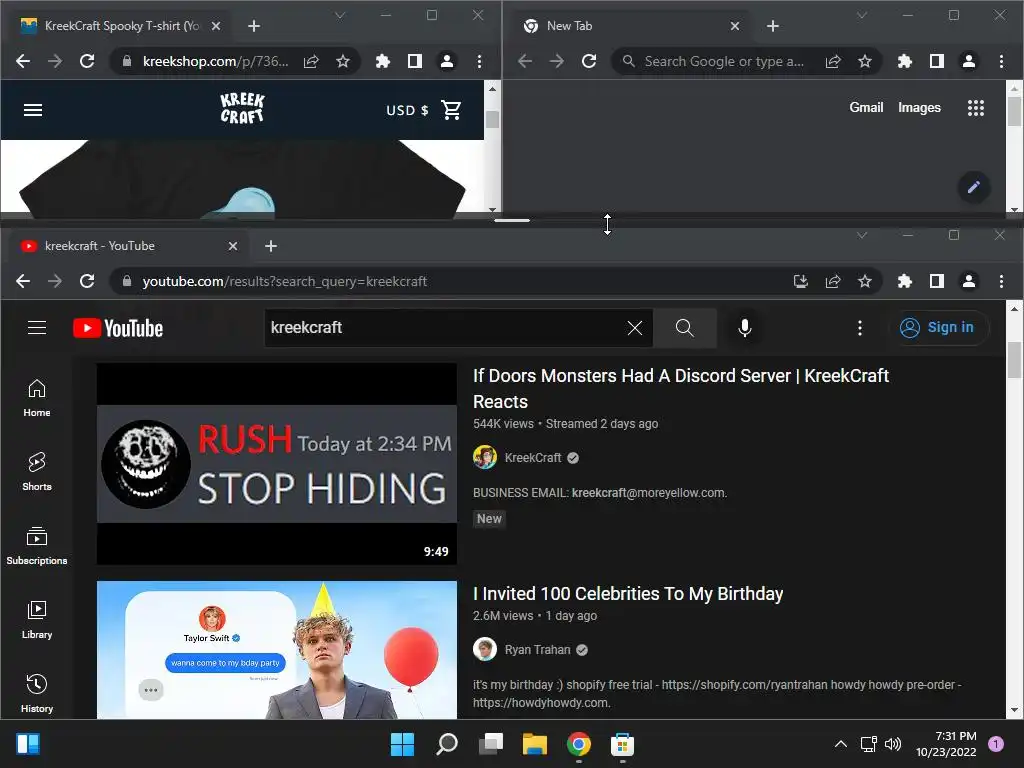Viewport: 1024px width, 768px height.
Task: Bookmark the kreekshop page with the star
Action: (343, 61)
